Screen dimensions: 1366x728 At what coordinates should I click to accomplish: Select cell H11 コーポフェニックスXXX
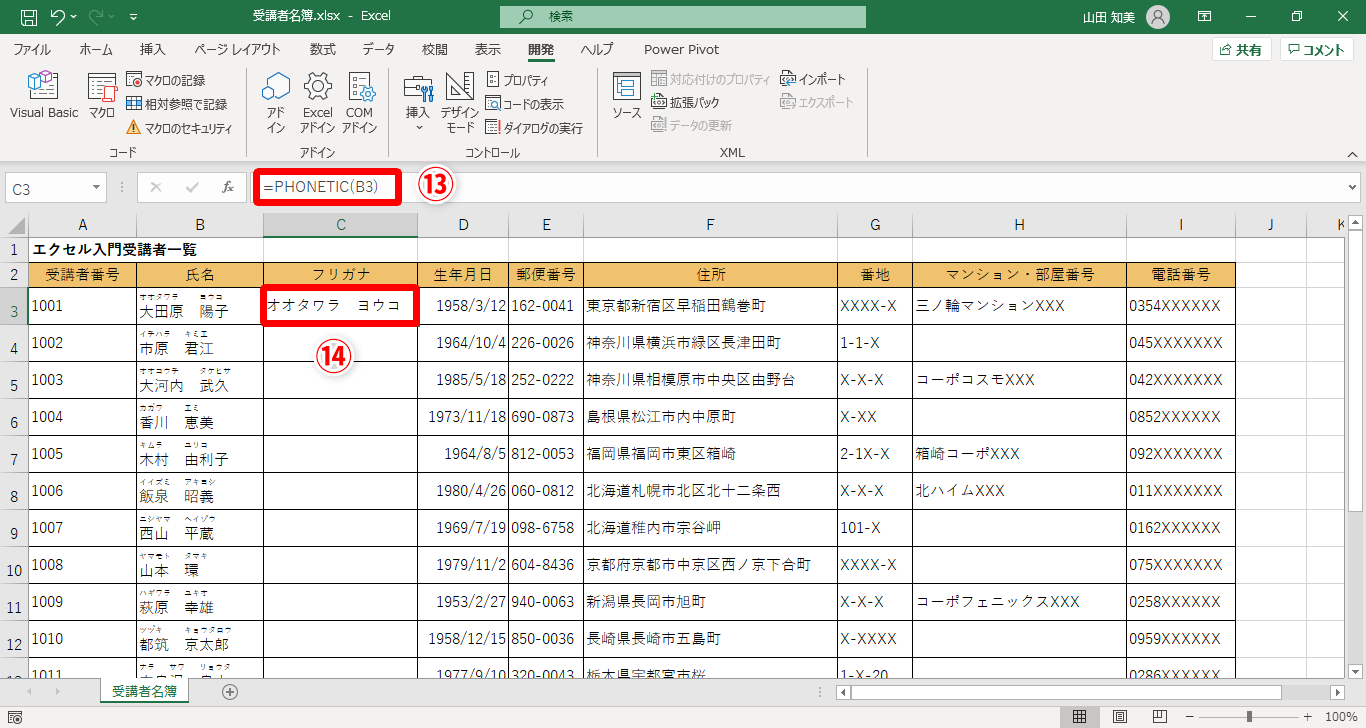[x=1019, y=602]
